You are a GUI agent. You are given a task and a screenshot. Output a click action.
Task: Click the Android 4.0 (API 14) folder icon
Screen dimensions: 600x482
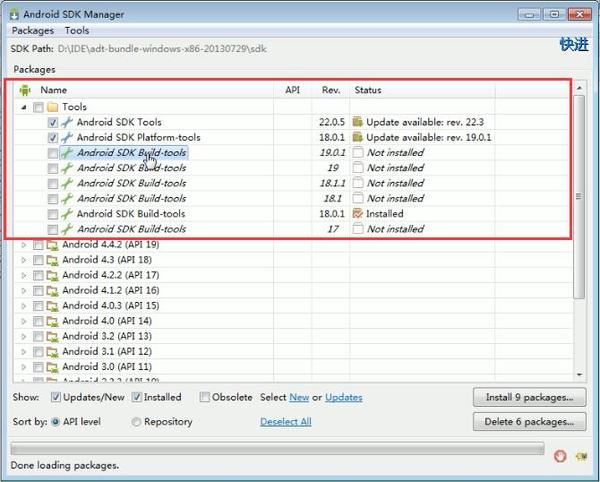pos(52,322)
